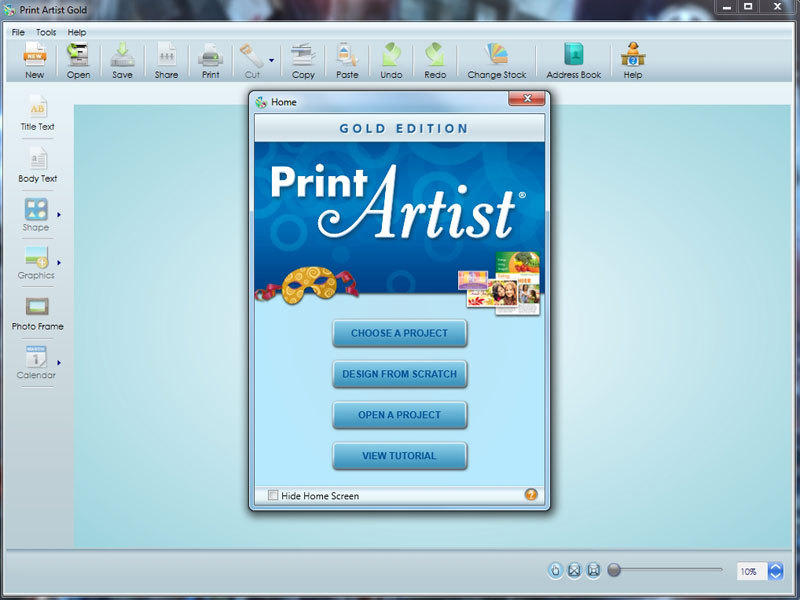Open the Help menu

point(77,32)
